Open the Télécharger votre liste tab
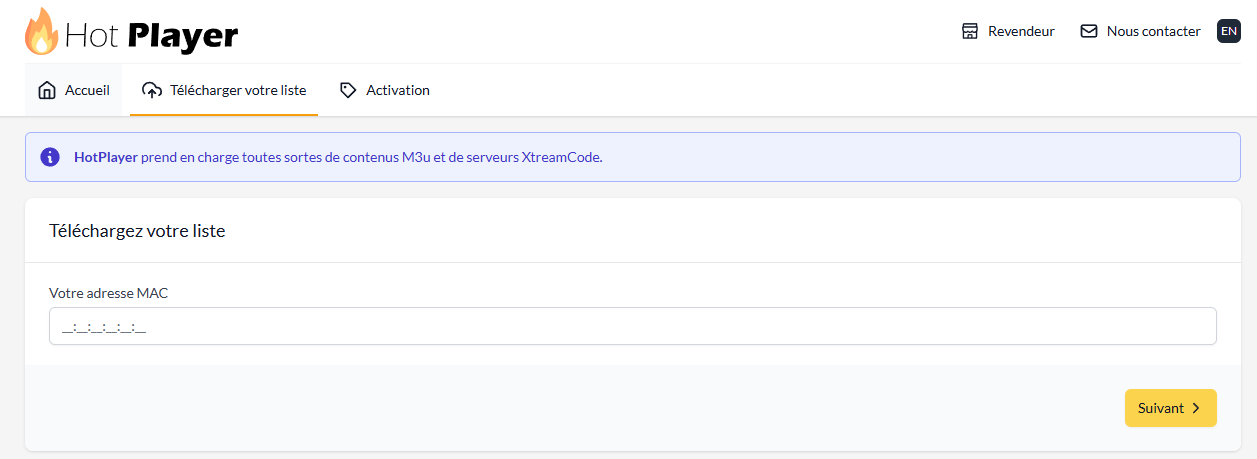This screenshot has width=1257, height=459. 224,90
